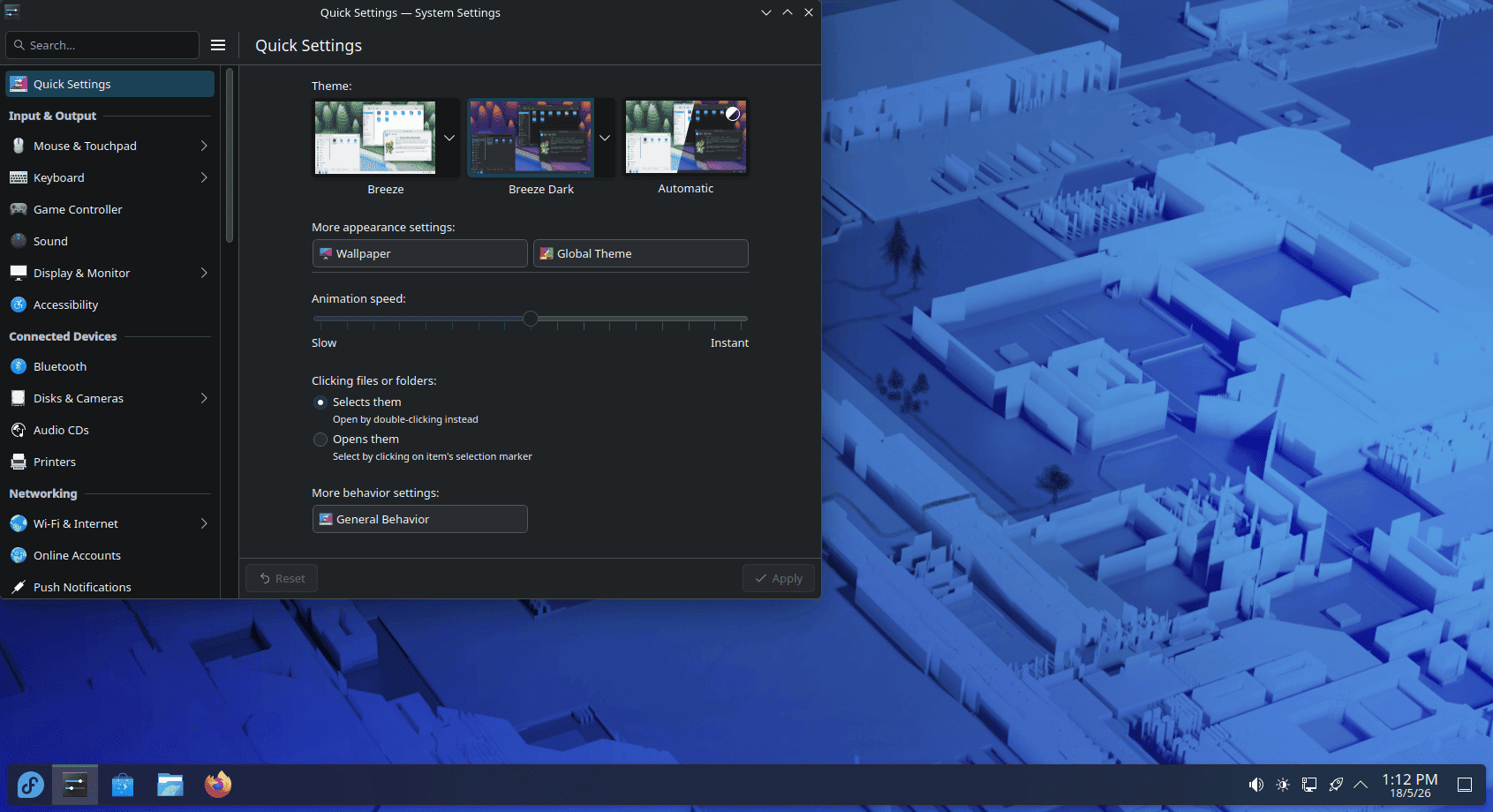Image resolution: width=1493 pixels, height=812 pixels.
Task: Choose the Breeze Dark theme thumbnail
Action: pyautogui.click(x=531, y=138)
